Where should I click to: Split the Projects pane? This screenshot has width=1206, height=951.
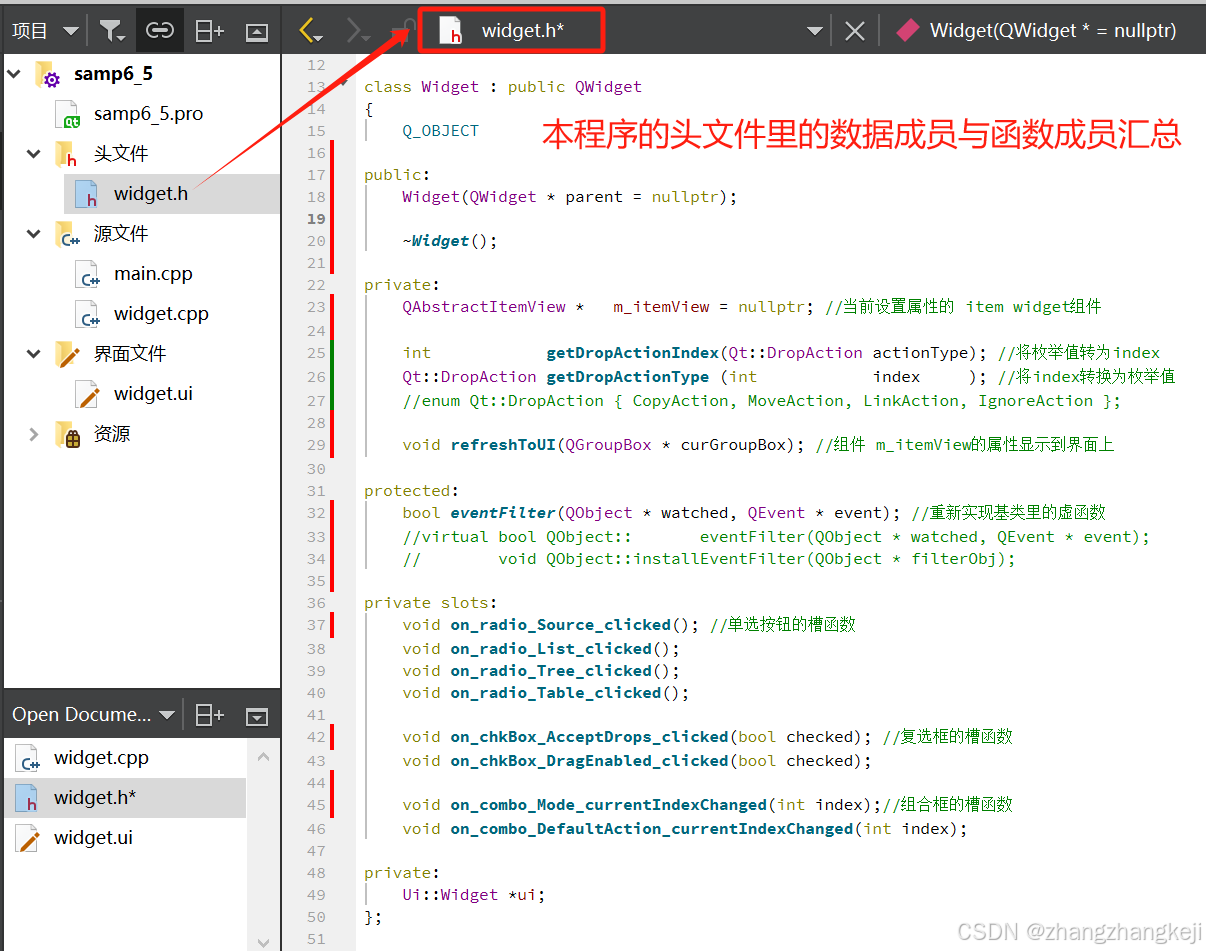[x=209, y=31]
